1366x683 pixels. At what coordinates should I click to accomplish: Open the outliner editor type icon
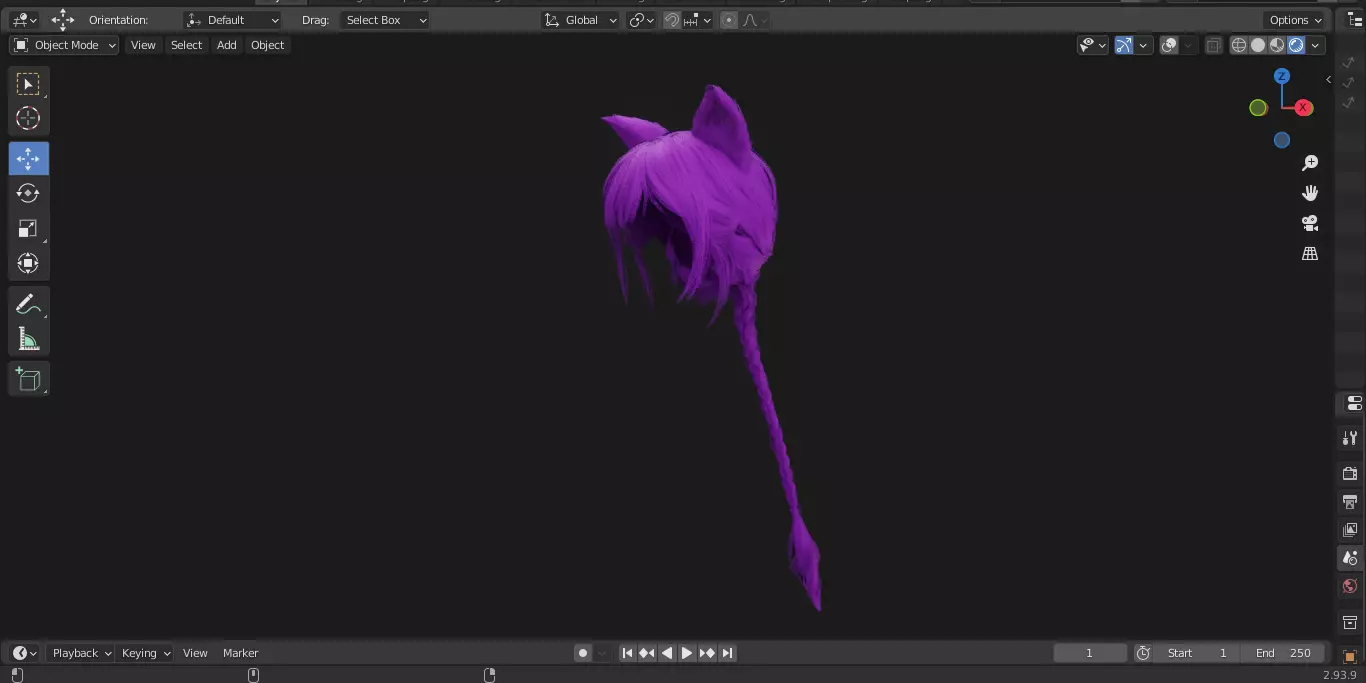coord(1355,20)
